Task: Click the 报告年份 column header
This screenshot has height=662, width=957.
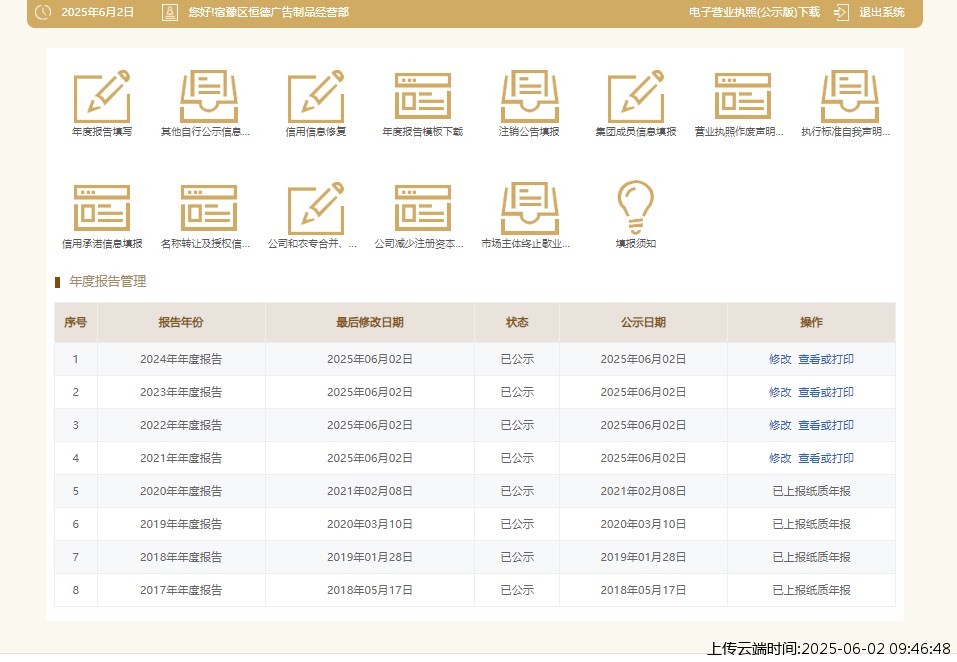Action: [181, 322]
